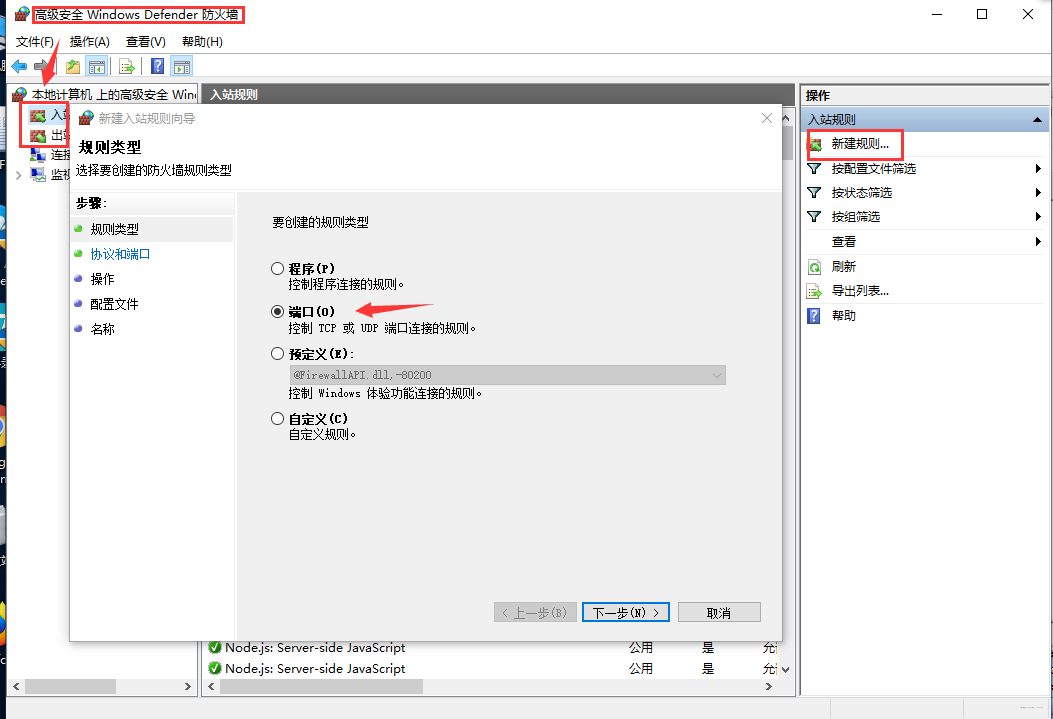This screenshot has width=1053, height=719.
Task: Click 下一步(N) to continue the wizard
Action: click(626, 612)
